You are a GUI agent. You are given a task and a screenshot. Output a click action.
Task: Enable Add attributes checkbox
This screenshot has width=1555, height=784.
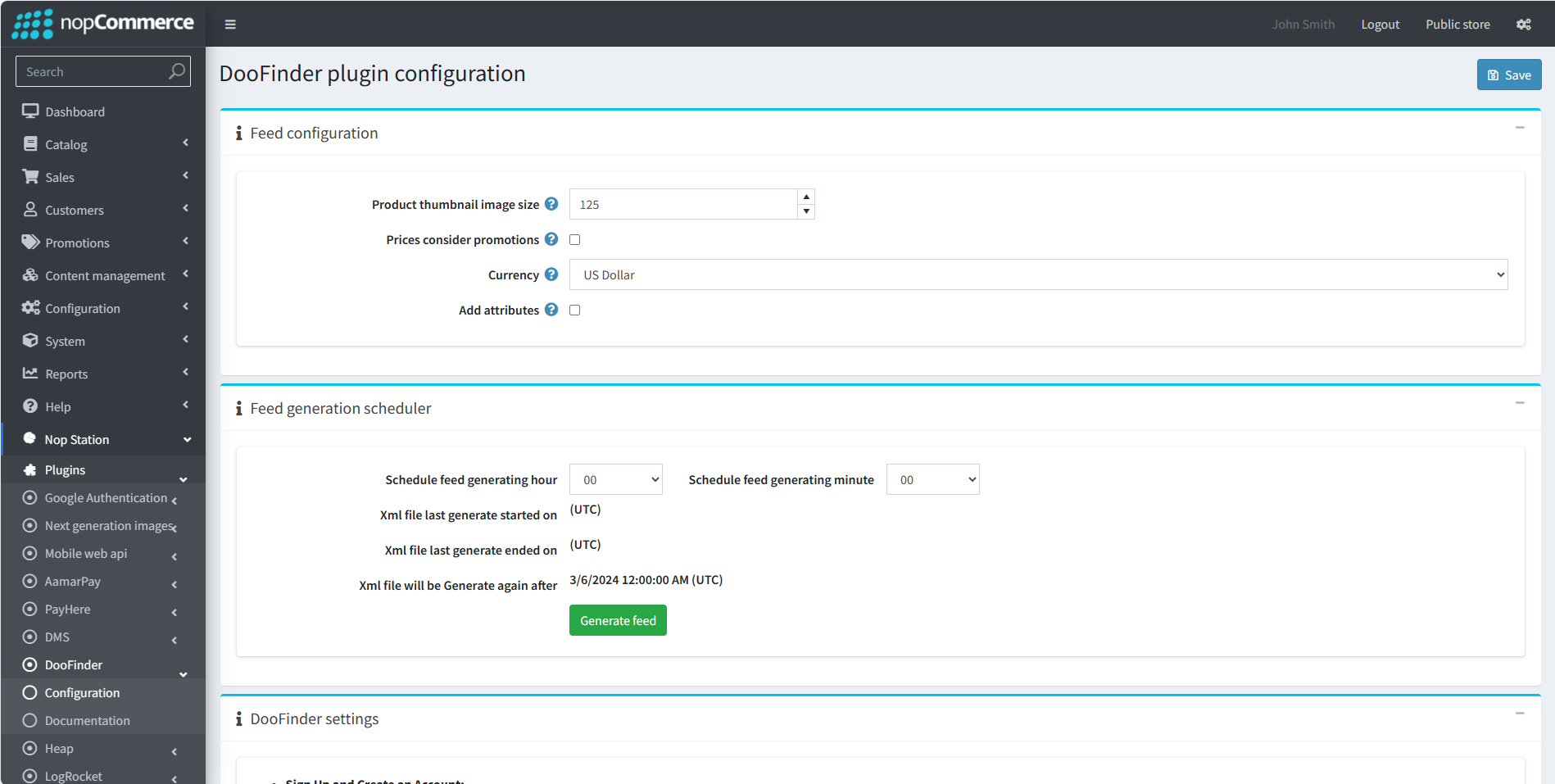(574, 310)
